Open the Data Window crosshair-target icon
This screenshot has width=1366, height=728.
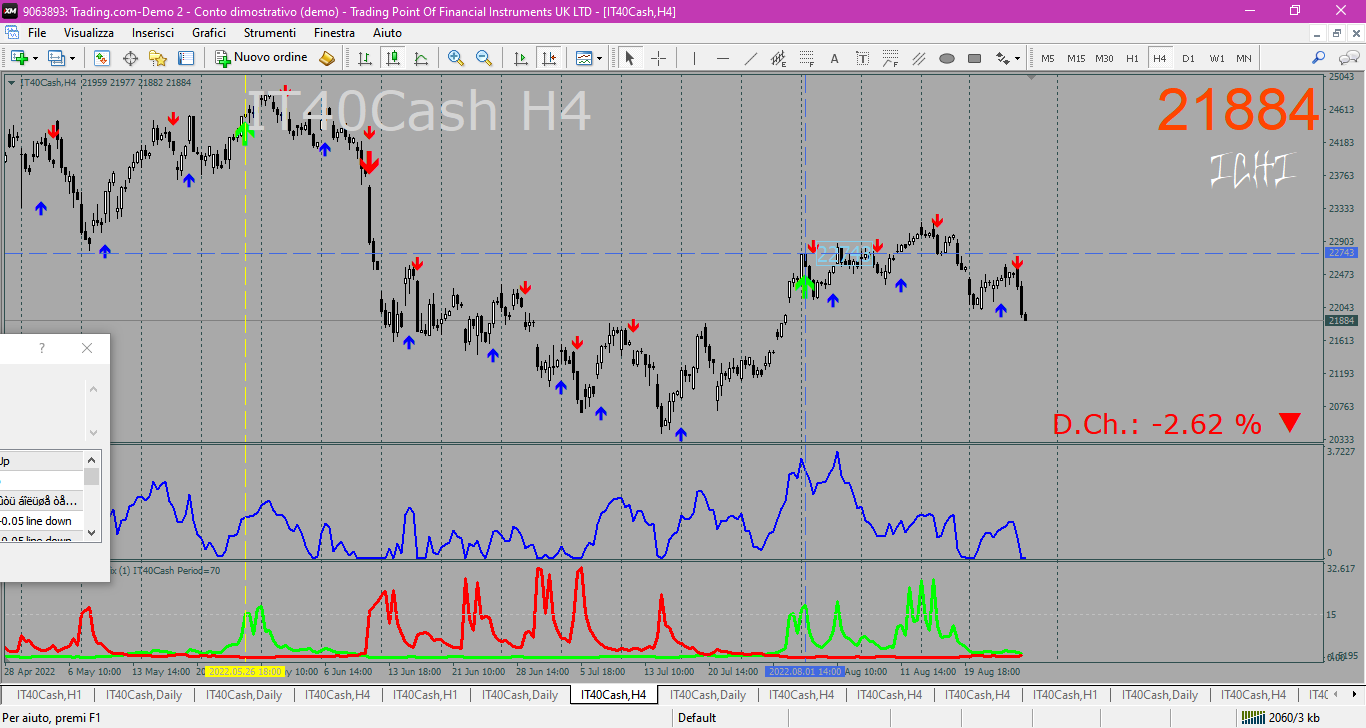point(130,58)
